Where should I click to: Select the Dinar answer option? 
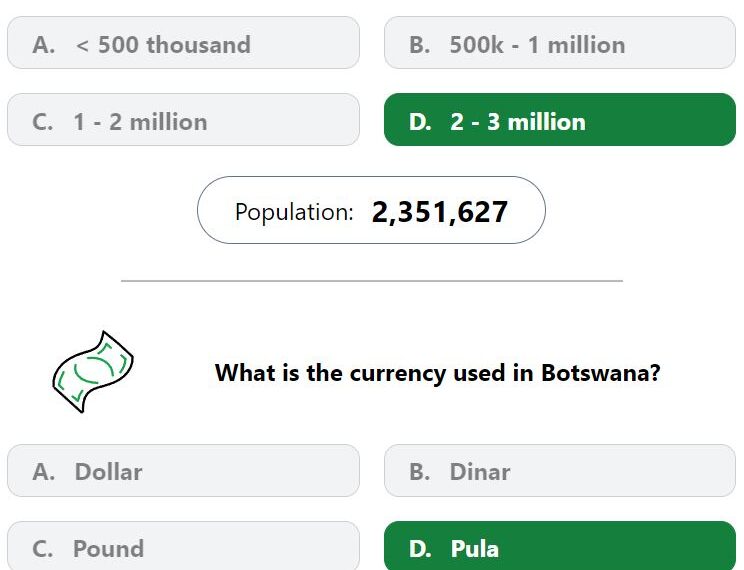(x=560, y=471)
